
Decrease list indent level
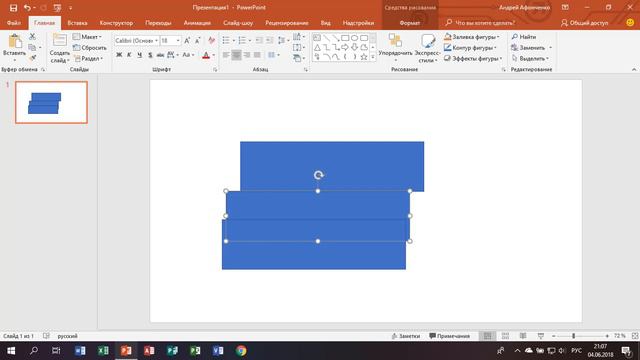click(259, 40)
